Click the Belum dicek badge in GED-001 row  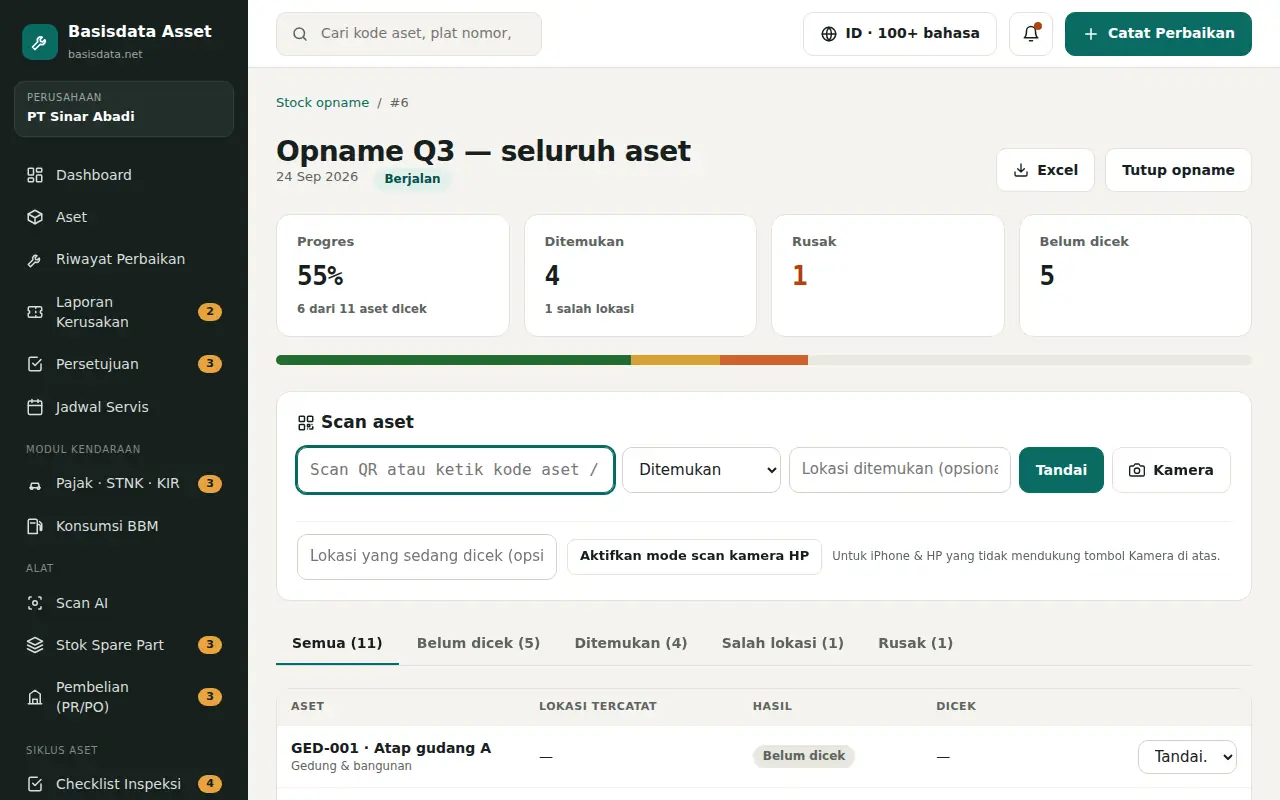click(804, 756)
